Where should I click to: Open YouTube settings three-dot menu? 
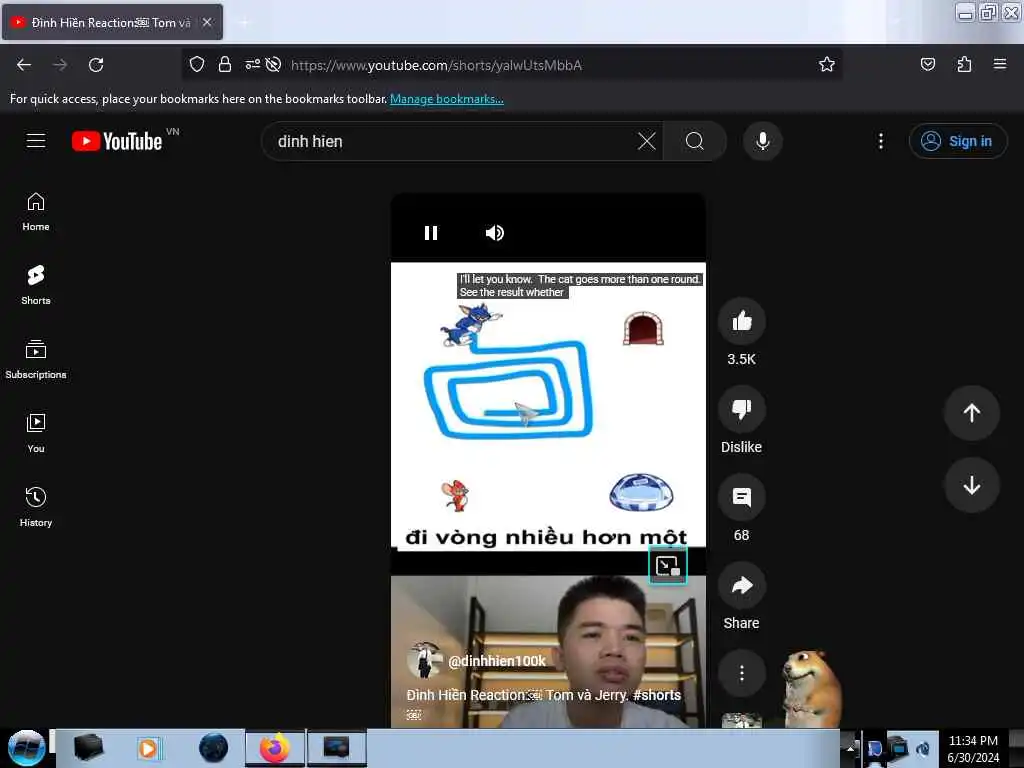click(x=880, y=141)
